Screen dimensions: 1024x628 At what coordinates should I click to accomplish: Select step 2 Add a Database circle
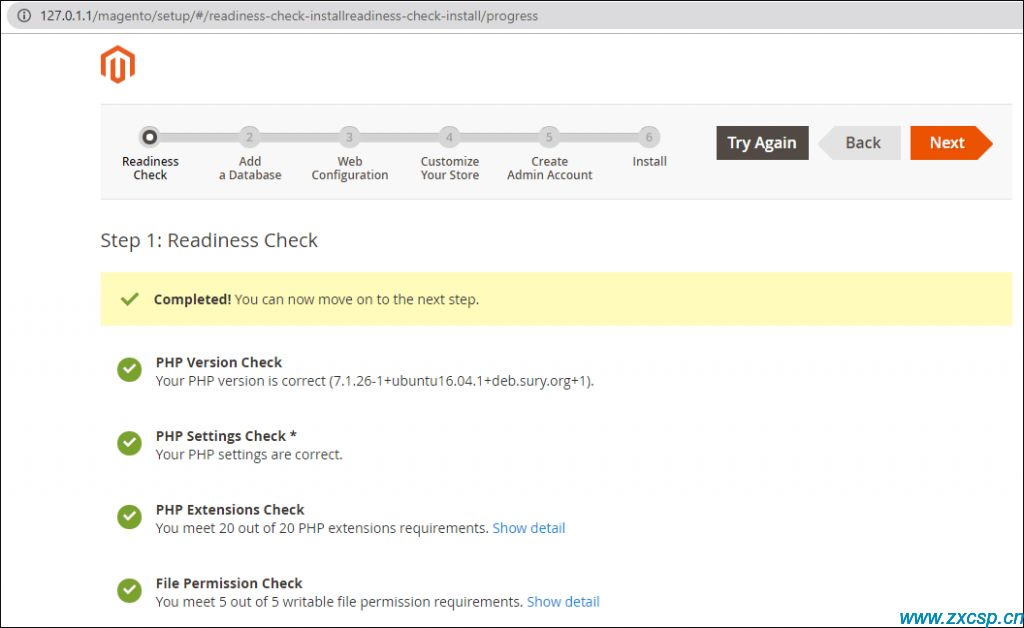point(249,137)
